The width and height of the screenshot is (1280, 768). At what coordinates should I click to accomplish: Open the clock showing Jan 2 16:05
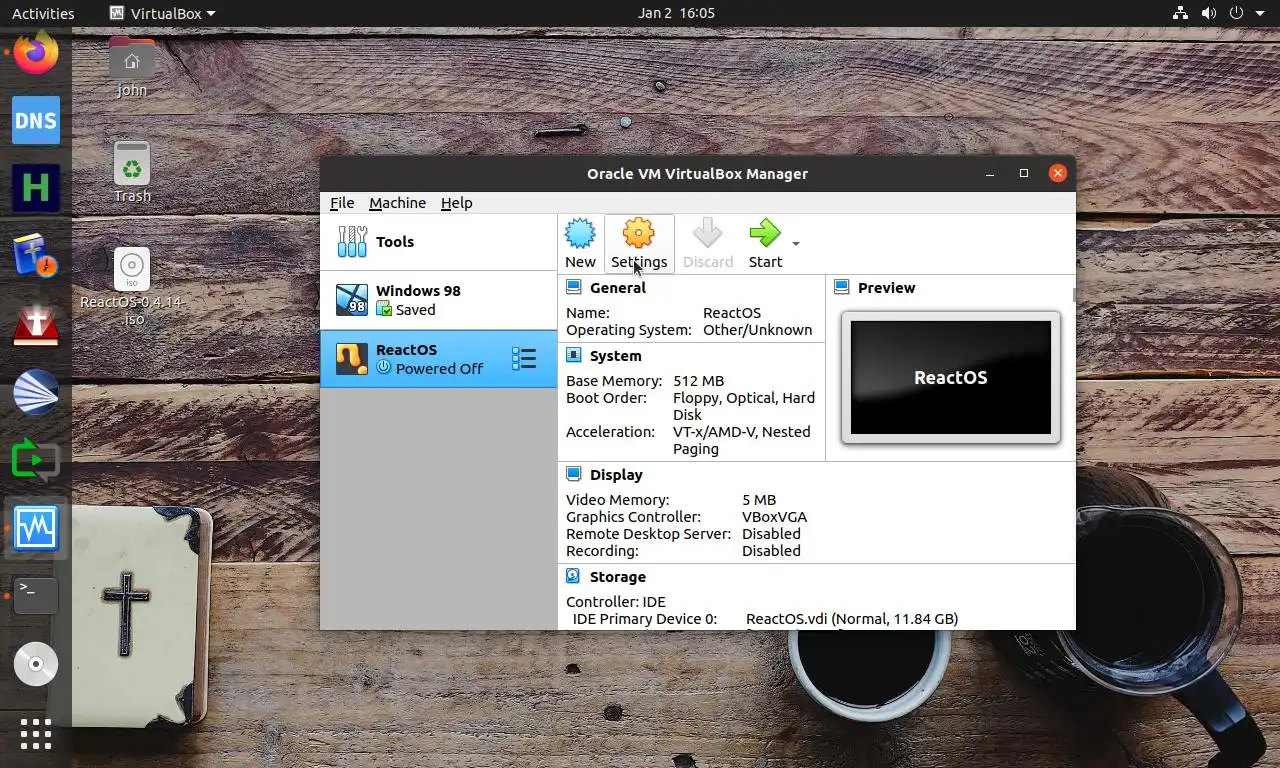tap(676, 13)
